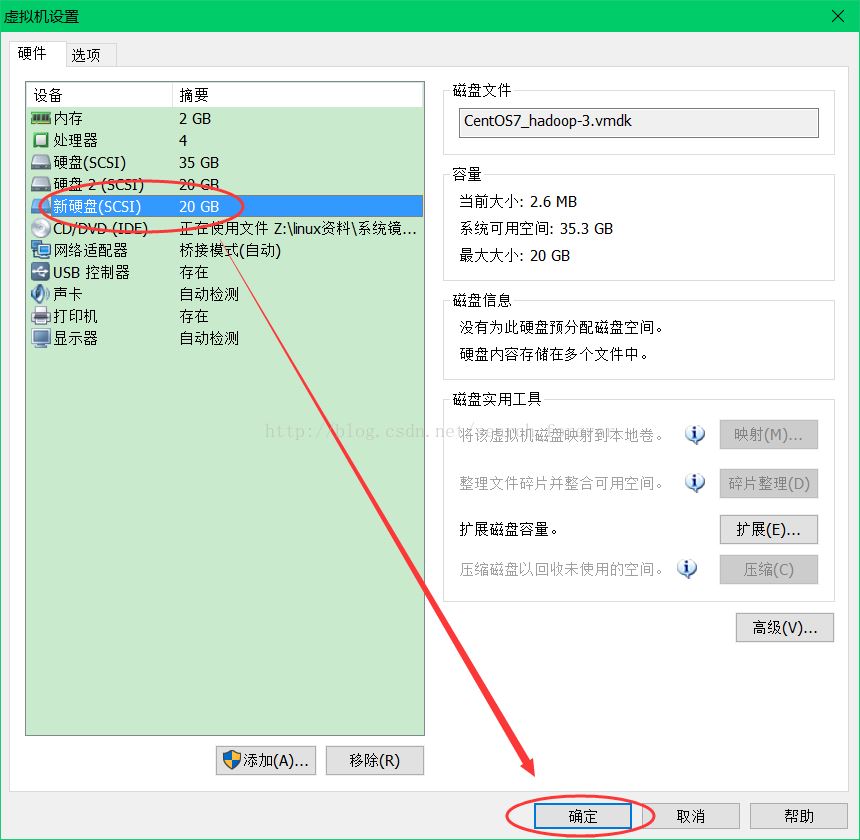Image resolution: width=860 pixels, height=840 pixels.
Task: Click the printer (打印机) icon
Action: tap(41, 317)
